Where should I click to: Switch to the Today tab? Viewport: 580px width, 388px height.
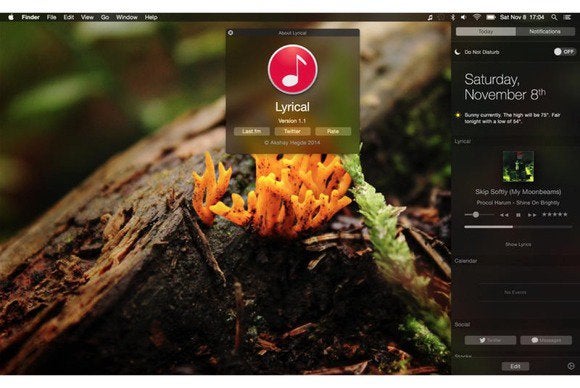486,31
